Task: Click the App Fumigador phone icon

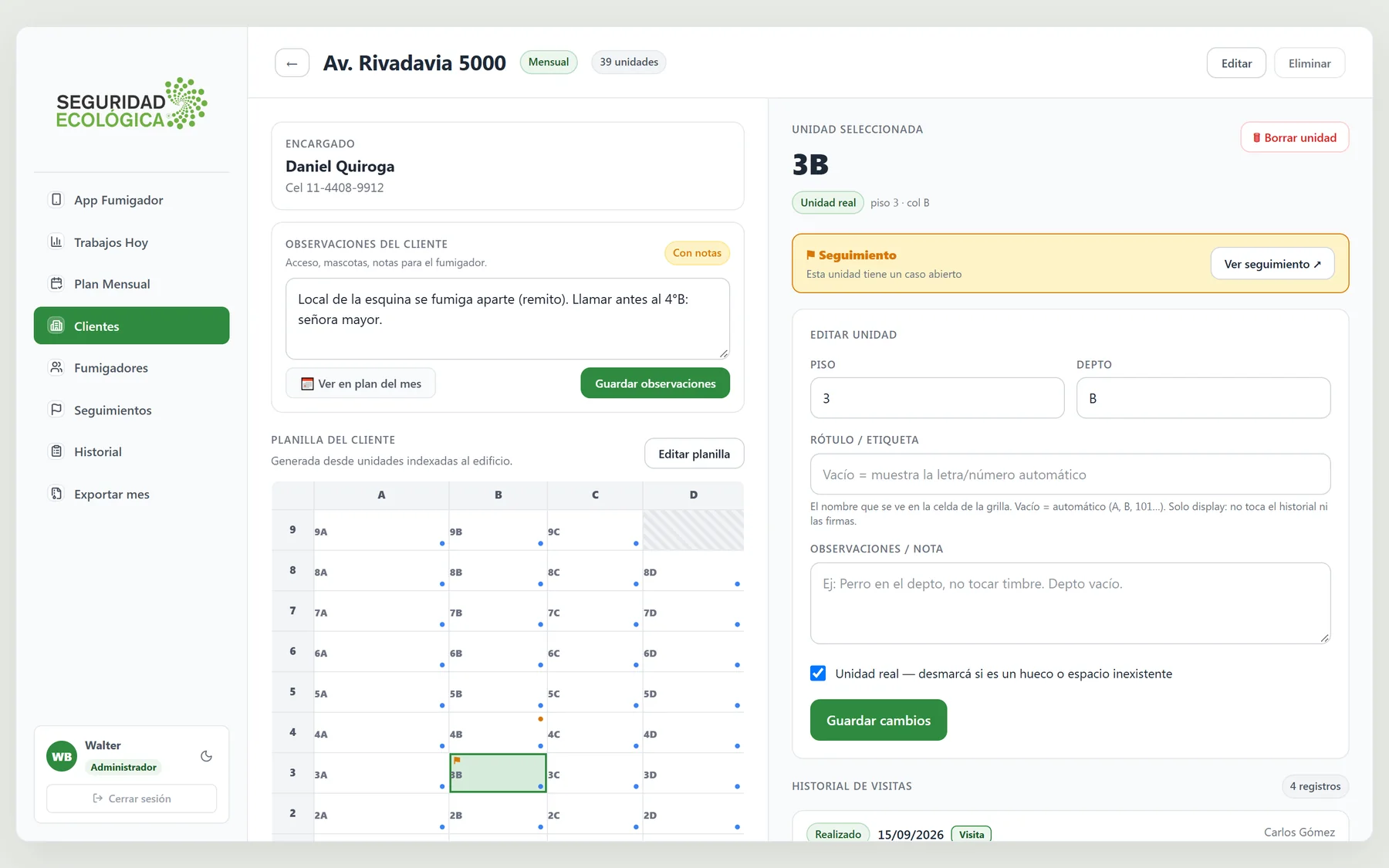Action: pos(56,200)
